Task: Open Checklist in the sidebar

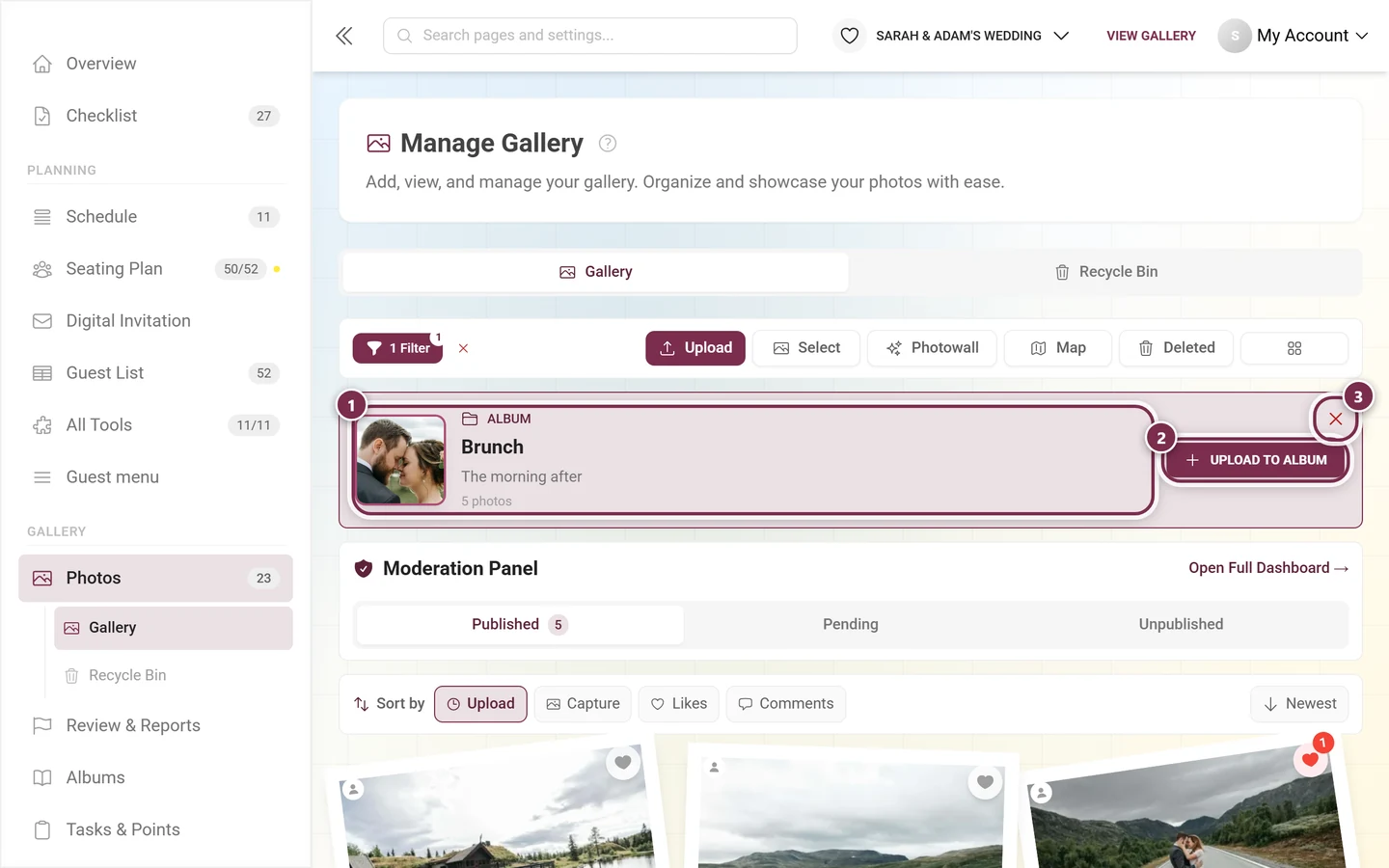Action: 155,116
